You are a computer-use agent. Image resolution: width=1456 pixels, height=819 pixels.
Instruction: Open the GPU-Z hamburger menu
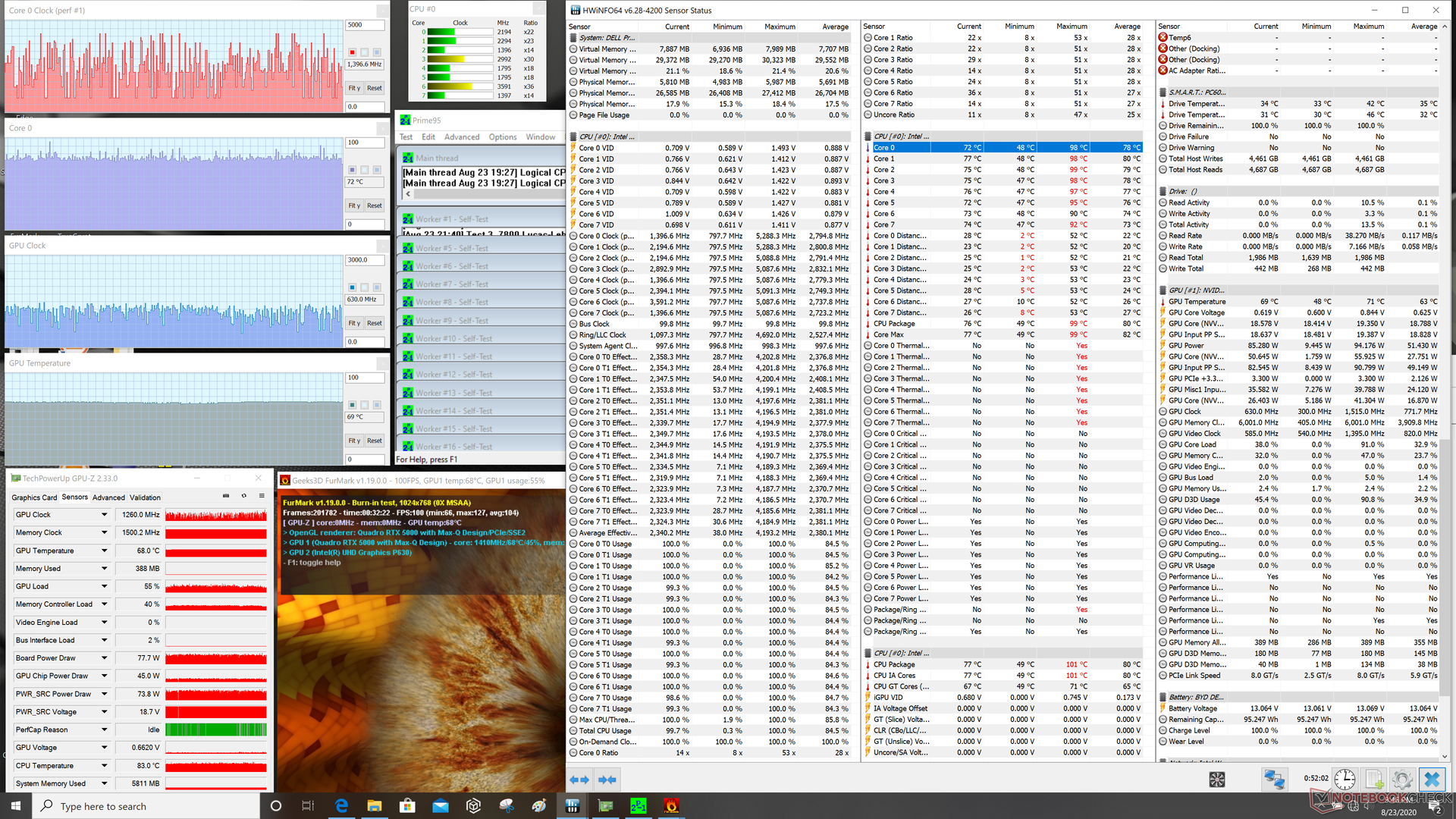click(262, 496)
